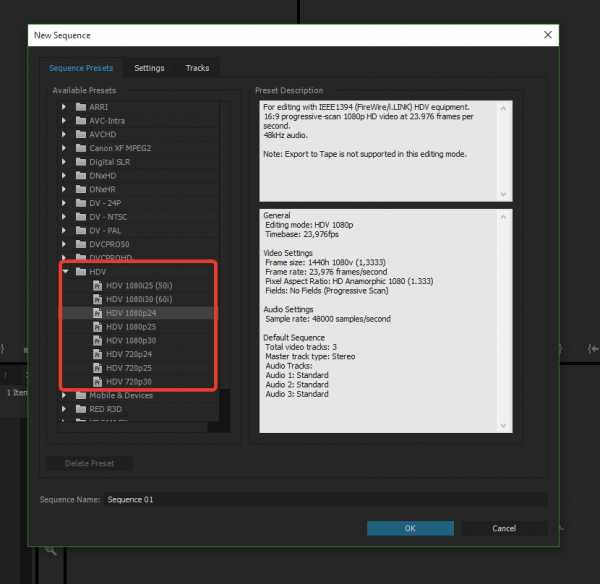The height and width of the screenshot is (584, 600).
Task: Click the HDV 720p30 preset icon
Action: [97, 381]
